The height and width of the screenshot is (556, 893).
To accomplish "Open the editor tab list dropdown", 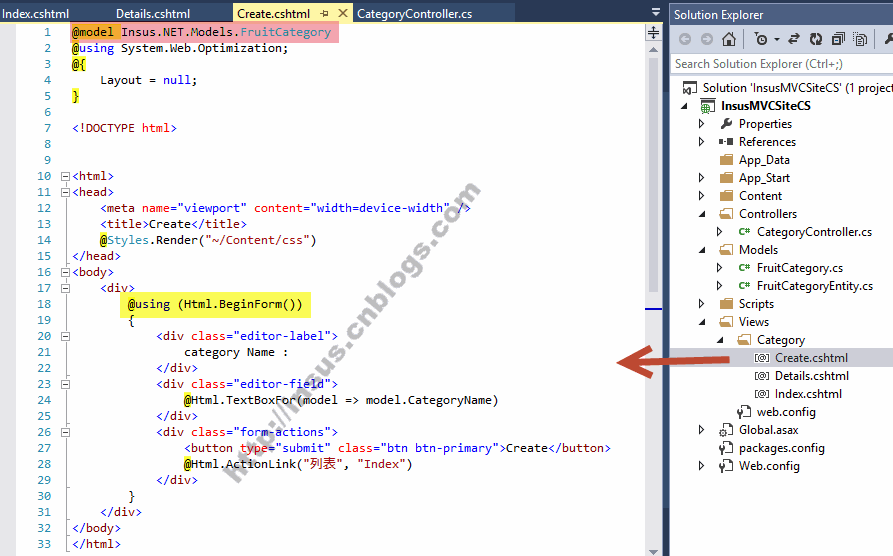I will point(656,12).
